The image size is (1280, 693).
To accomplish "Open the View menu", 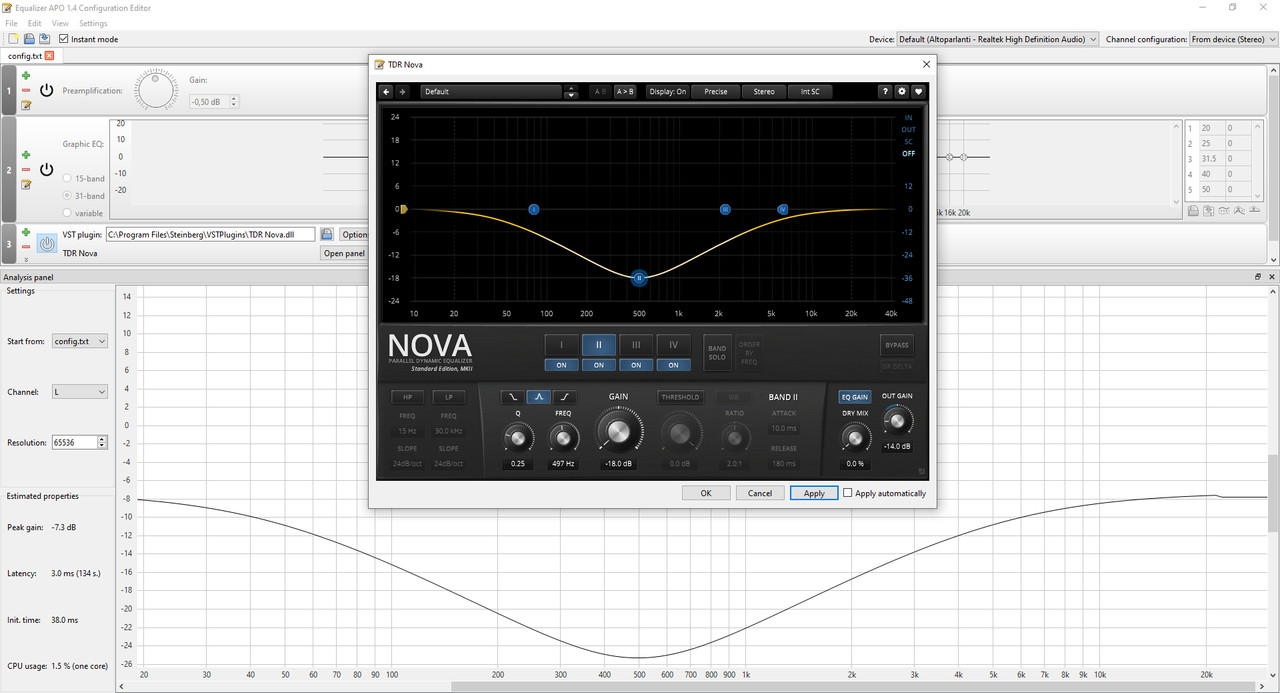I will (x=60, y=23).
